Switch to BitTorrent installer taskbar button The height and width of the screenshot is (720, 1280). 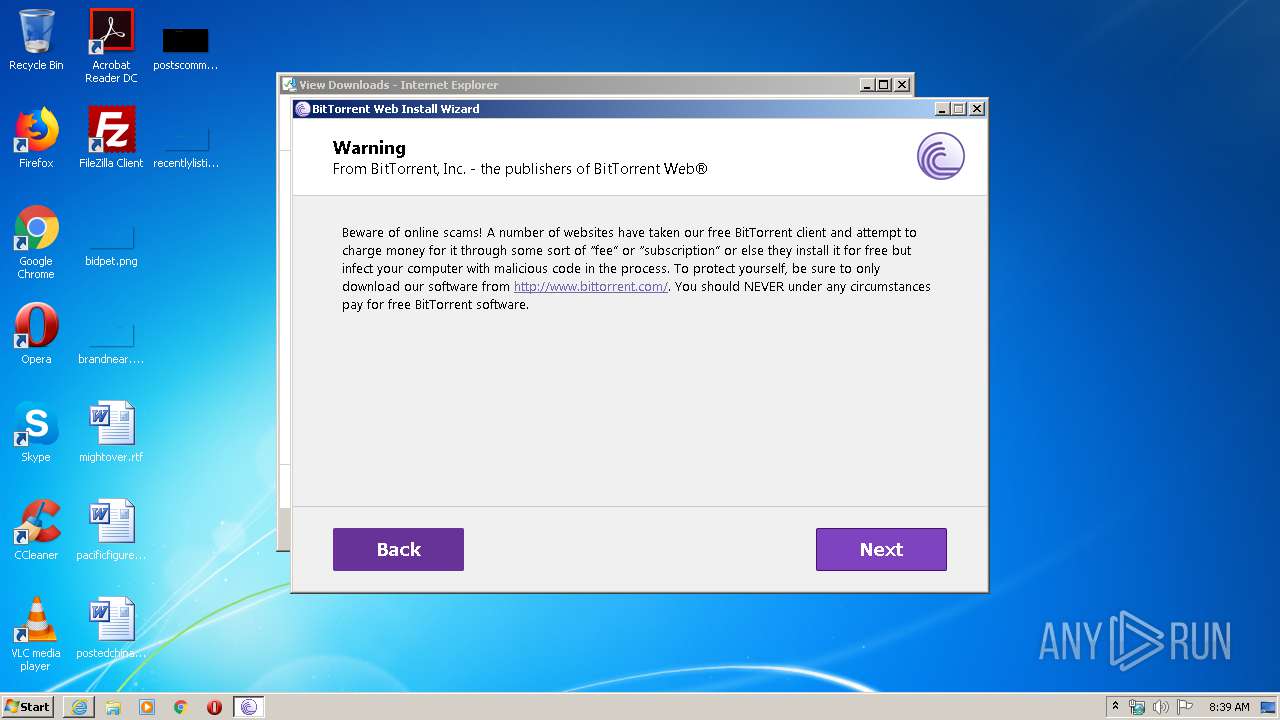click(249, 707)
